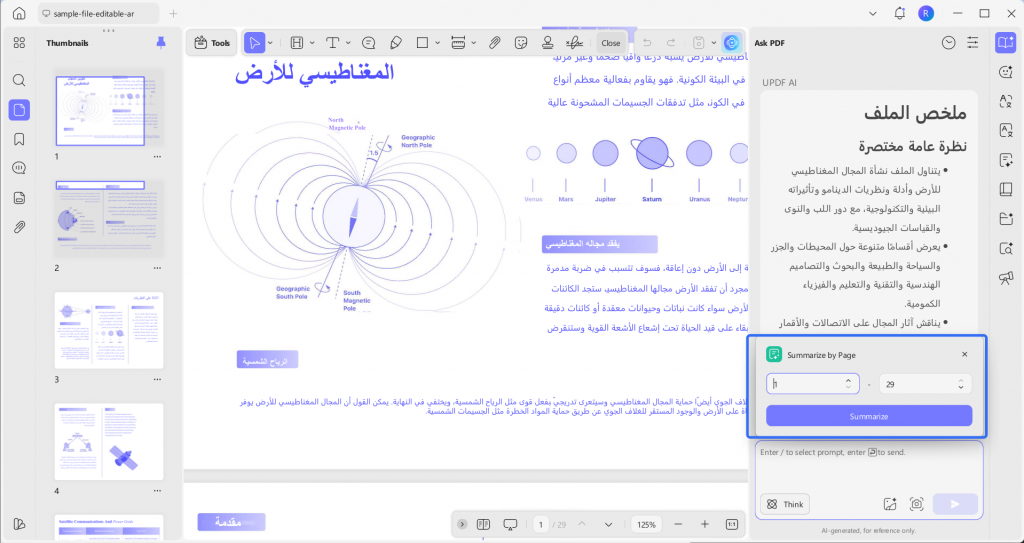Image resolution: width=1024 pixels, height=543 pixels.
Task: Open Ask PDF settings sliders icon
Action: [973, 42]
